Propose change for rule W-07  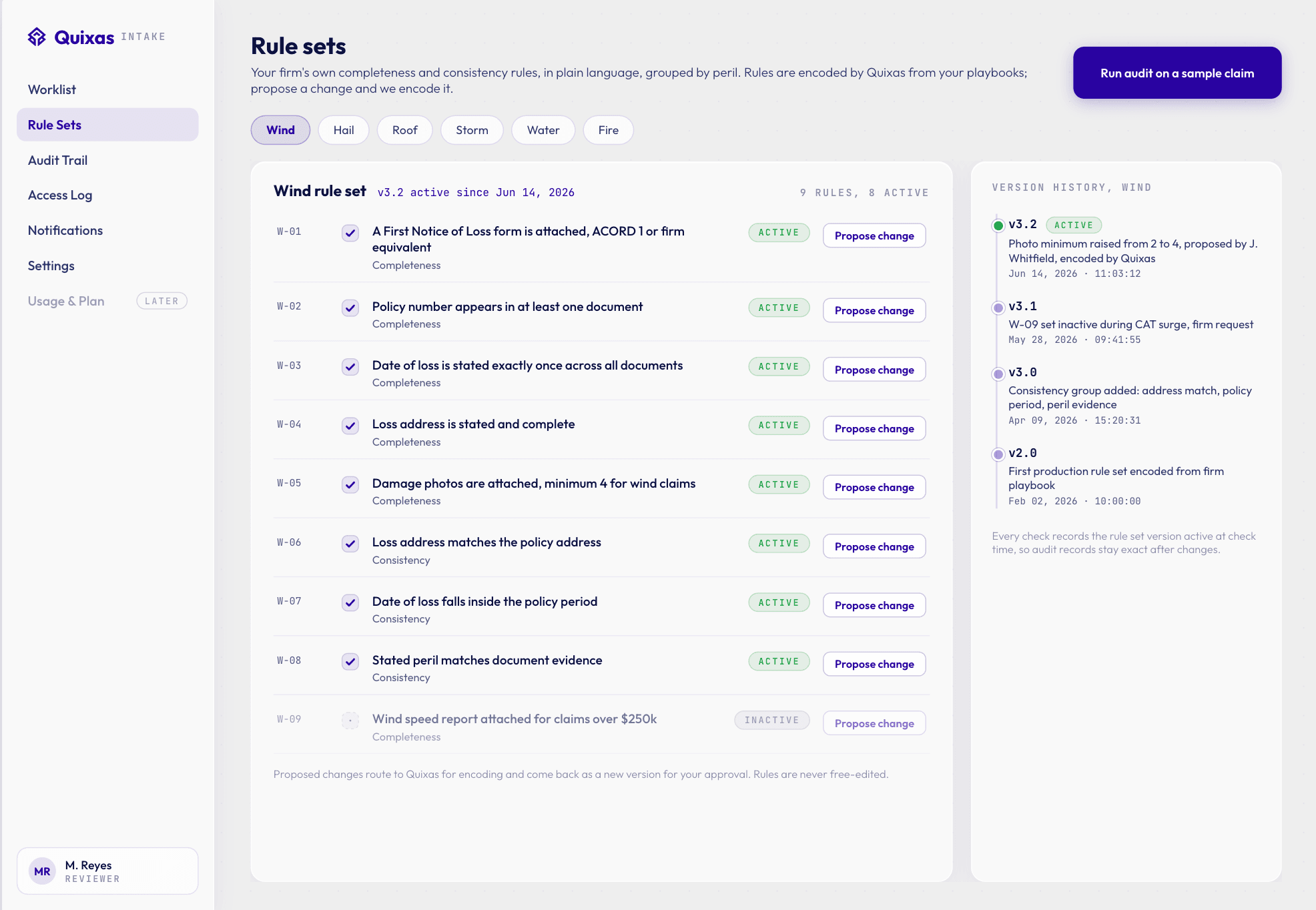point(874,605)
